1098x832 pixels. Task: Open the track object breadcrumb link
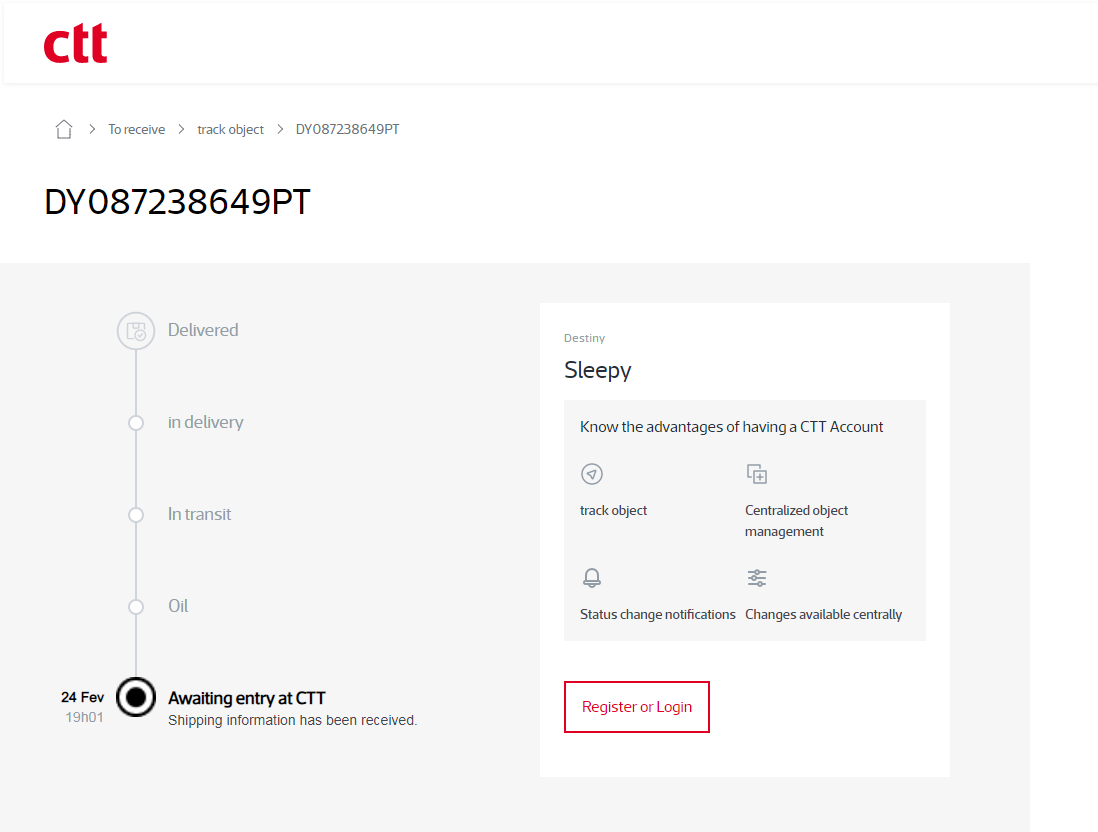(230, 130)
